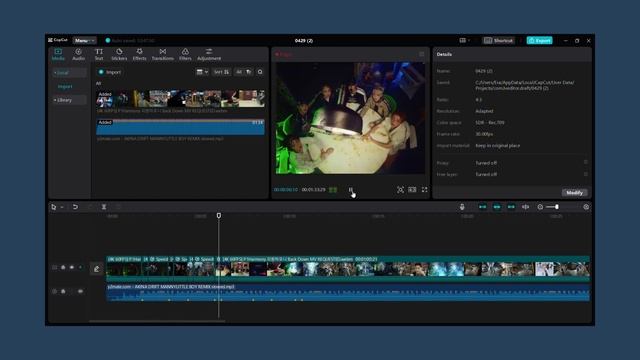
Task: Select the added video clip thumbnail in media
Action: 180,99
